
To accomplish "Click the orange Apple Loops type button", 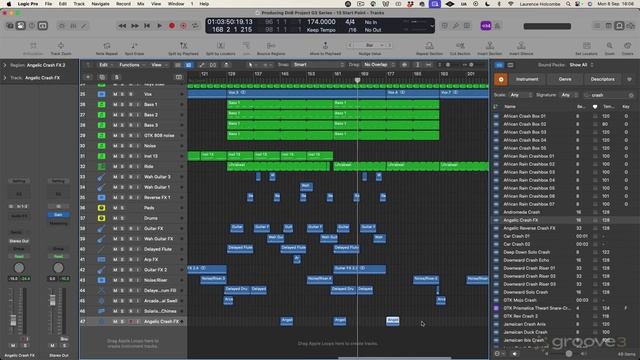I will [x=501, y=79].
